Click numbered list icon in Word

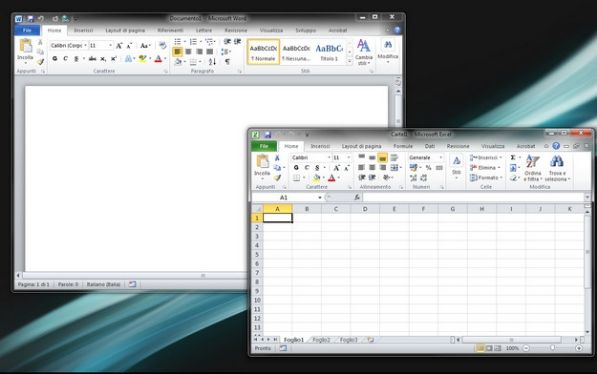pos(193,42)
